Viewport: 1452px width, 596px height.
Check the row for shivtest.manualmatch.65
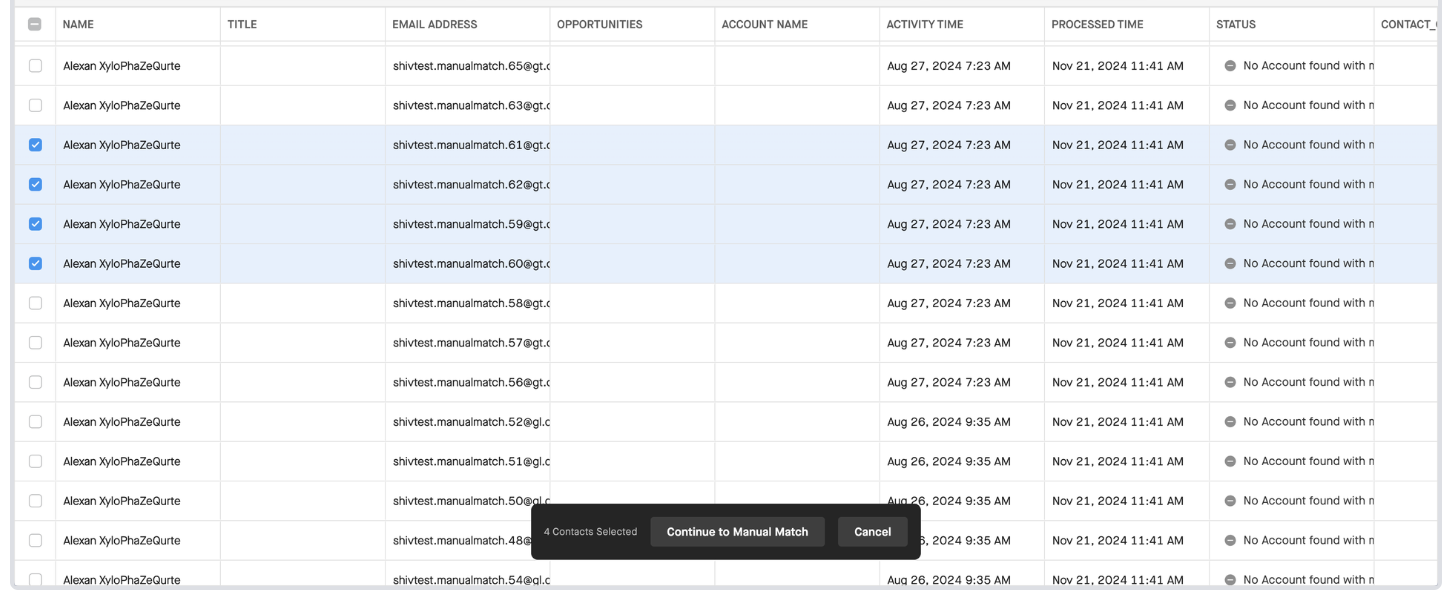coord(35,66)
